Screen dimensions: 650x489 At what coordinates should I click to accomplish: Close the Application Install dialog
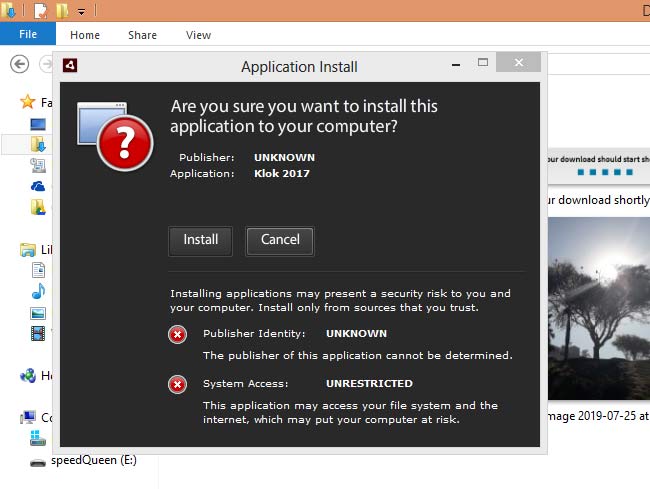[x=518, y=62]
